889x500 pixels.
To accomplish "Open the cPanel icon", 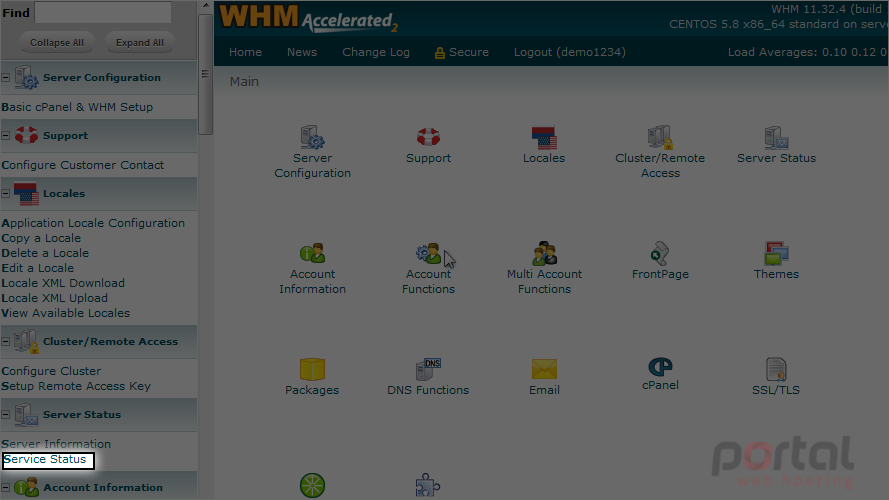I will 660,367.
